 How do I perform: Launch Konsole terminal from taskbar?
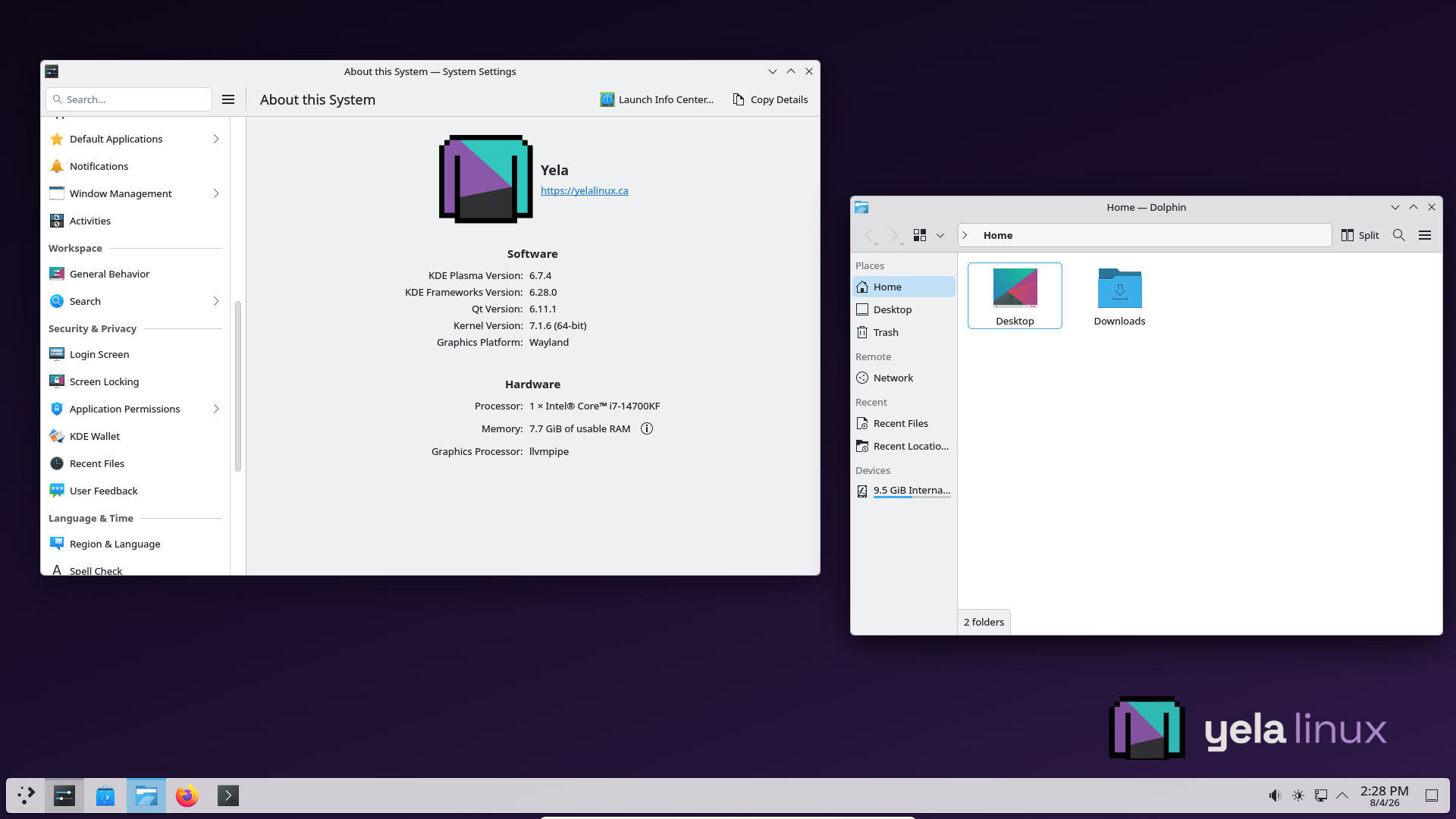tap(228, 795)
